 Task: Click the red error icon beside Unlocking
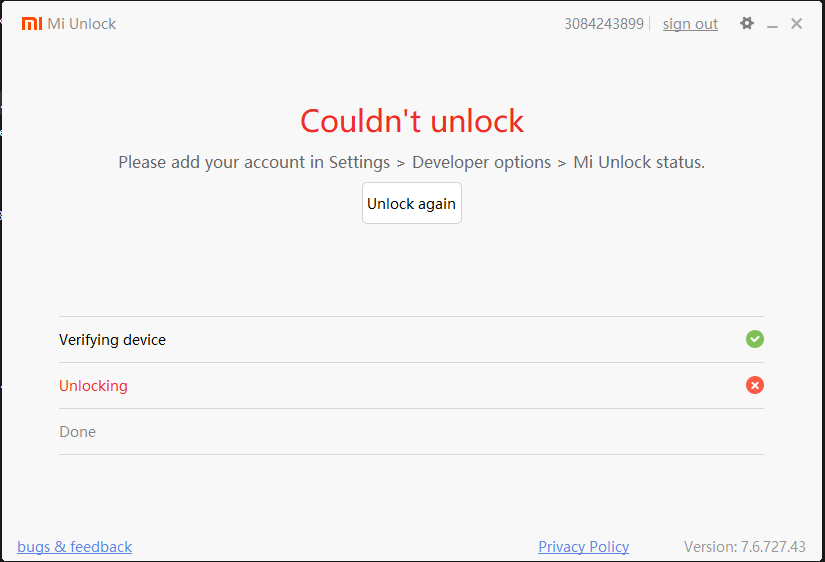pyautogui.click(x=755, y=385)
